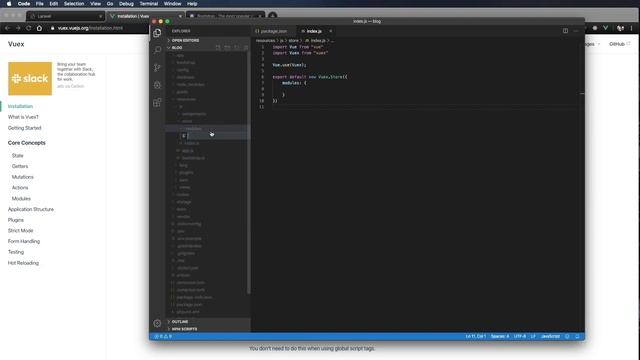Click UTF-8 encoding in status bar
Image resolution: width=640 pixels, height=360 pixels.
pyautogui.click(x=520, y=337)
